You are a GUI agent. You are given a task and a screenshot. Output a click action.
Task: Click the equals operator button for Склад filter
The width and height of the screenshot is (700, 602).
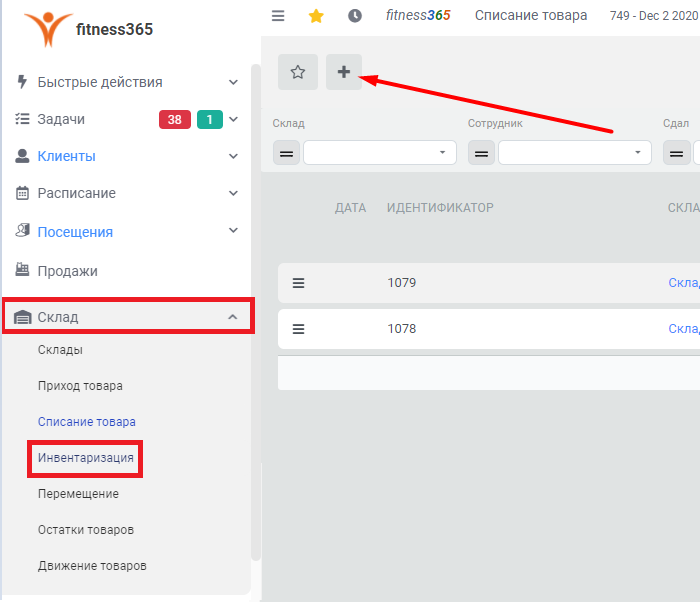click(286, 153)
